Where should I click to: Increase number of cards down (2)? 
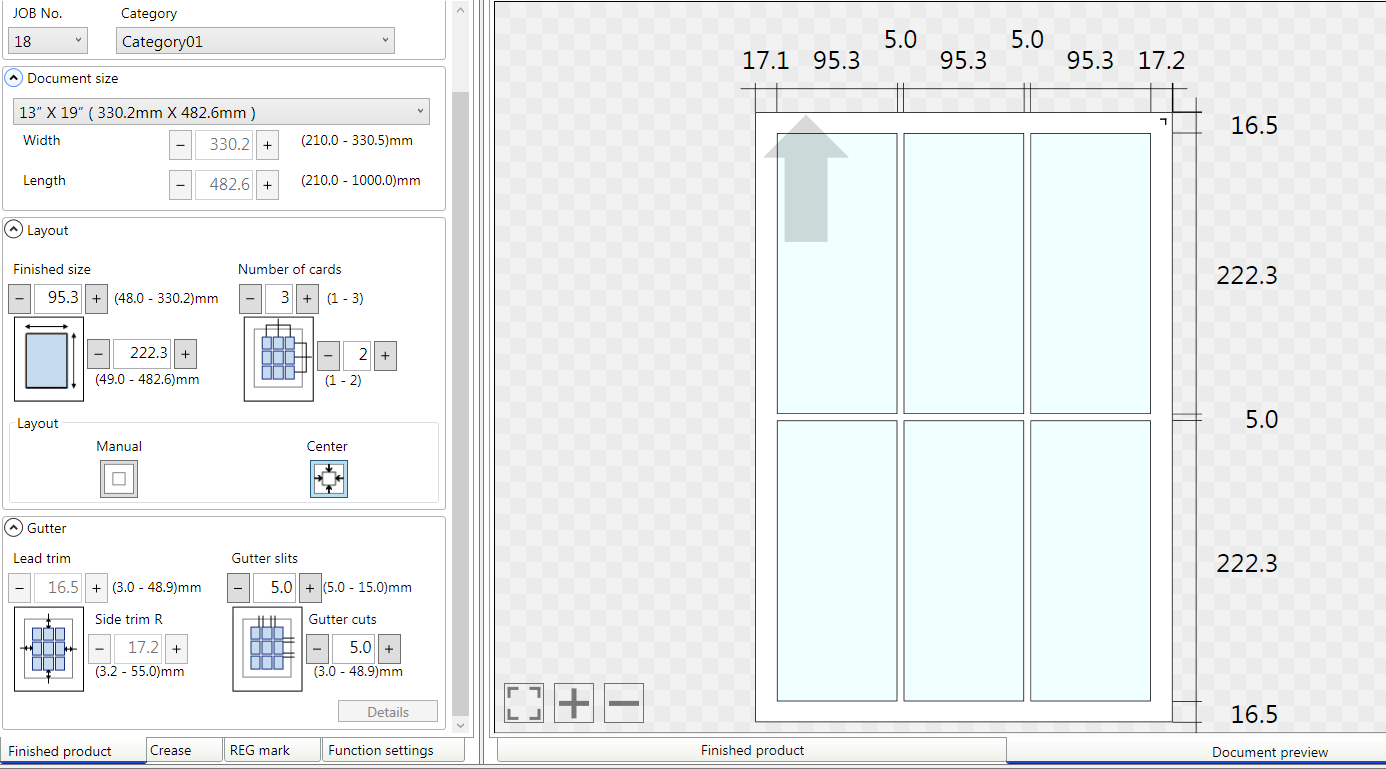(385, 355)
